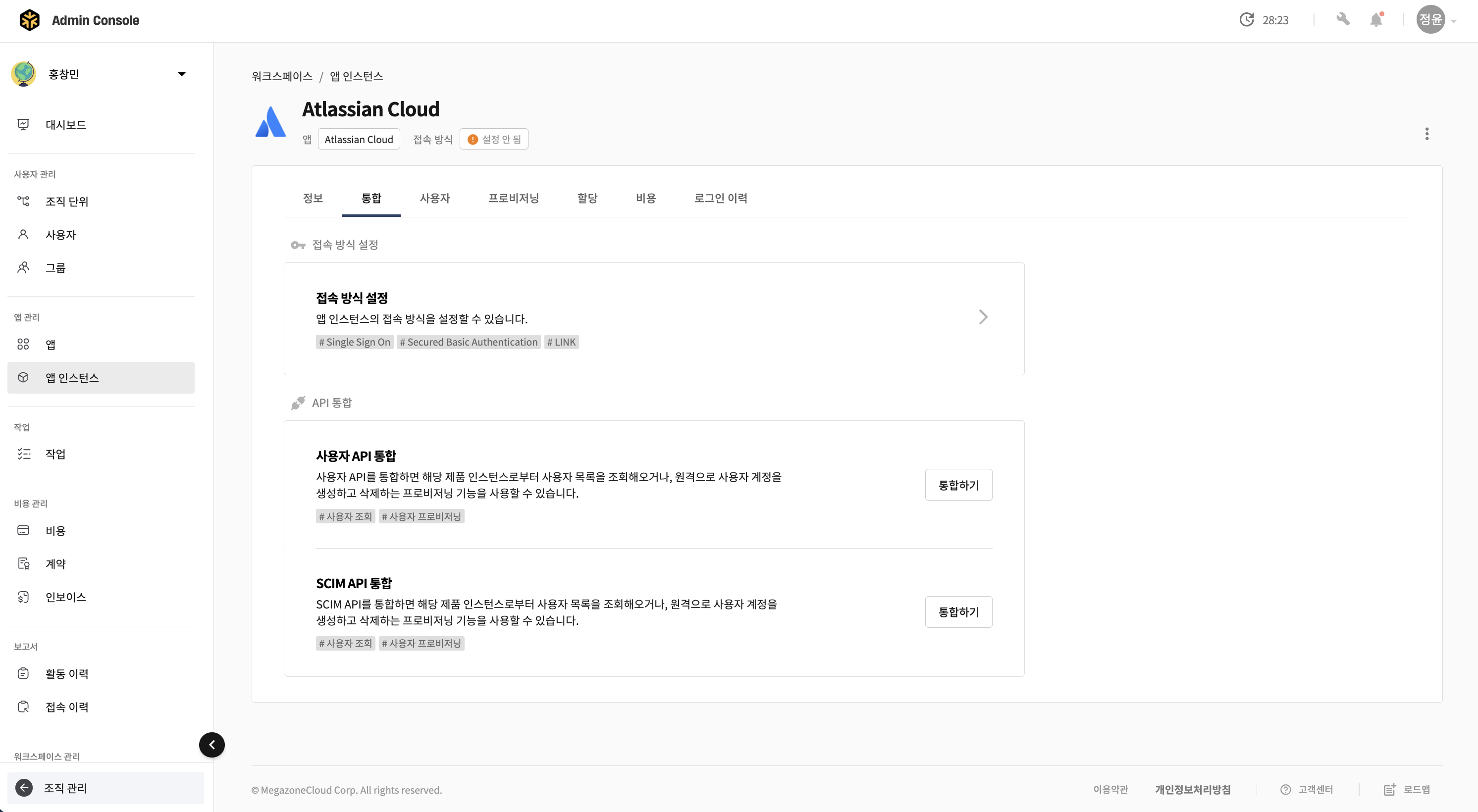Open the wrench tools icon
Image resolution: width=1478 pixels, height=812 pixels.
pyautogui.click(x=1343, y=19)
